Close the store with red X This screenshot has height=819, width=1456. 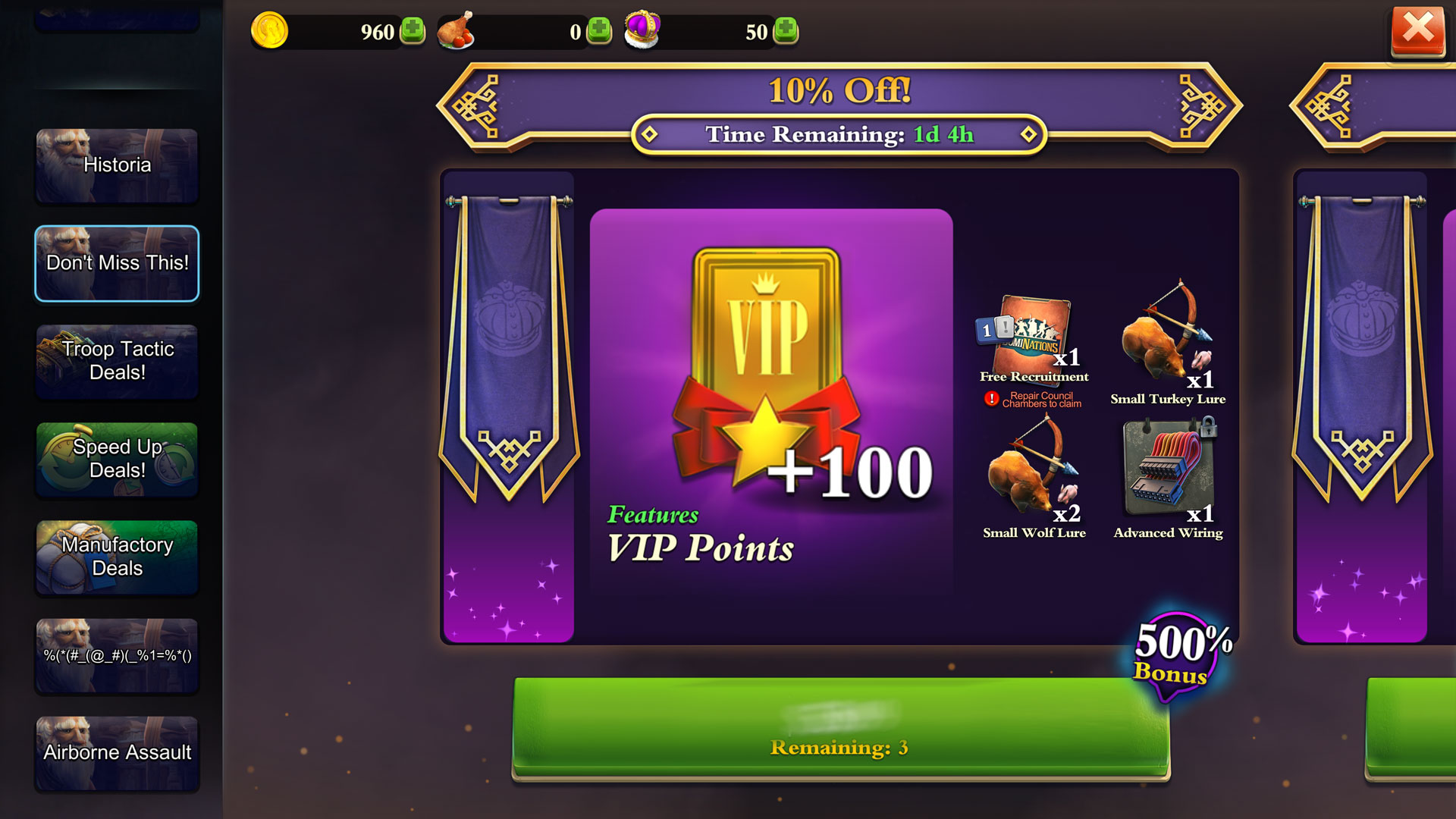(1417, 31)
